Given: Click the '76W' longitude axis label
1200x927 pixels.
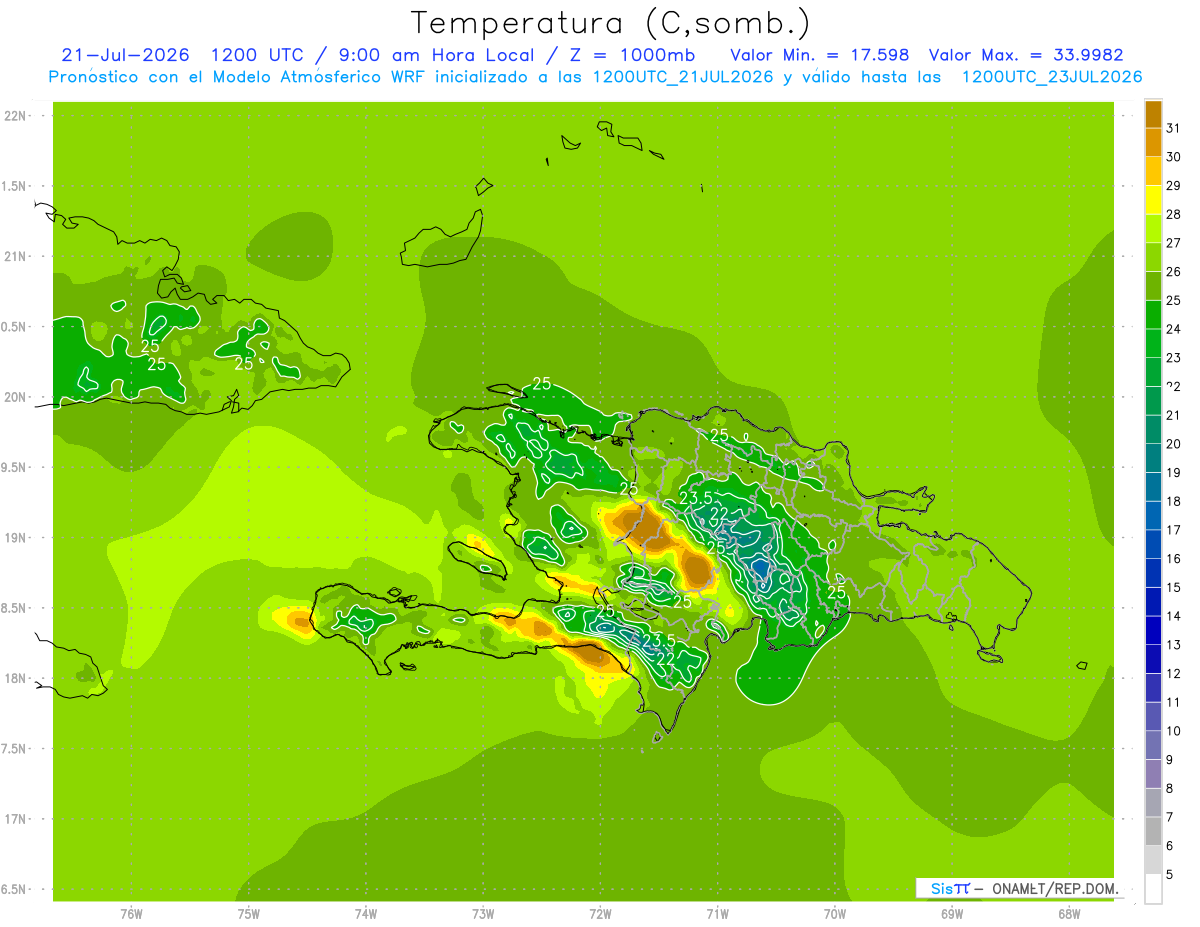Looking at the screenshot, I should tap(131, 913).
